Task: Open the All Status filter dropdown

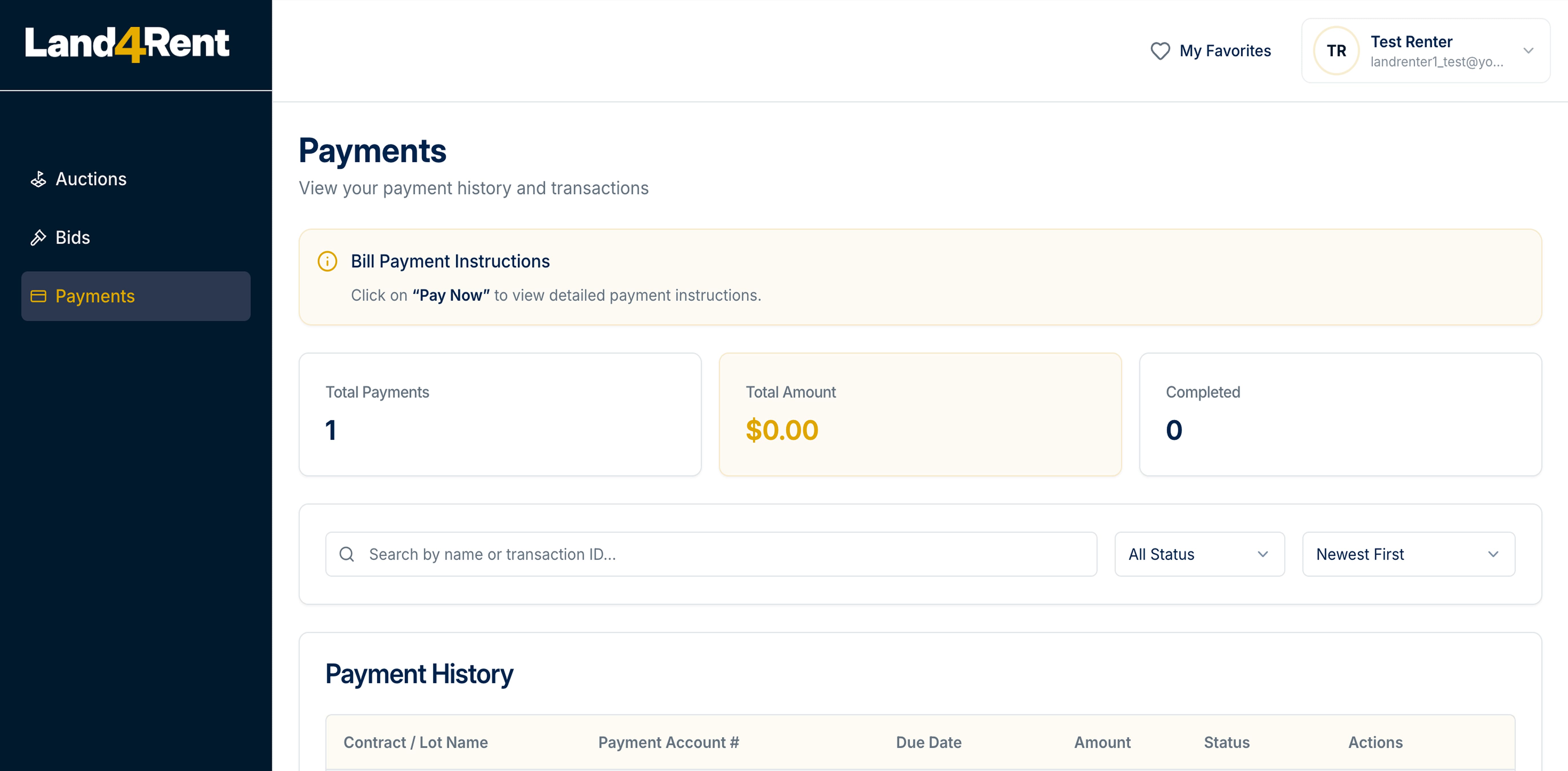Action: tap(1199, 554)
